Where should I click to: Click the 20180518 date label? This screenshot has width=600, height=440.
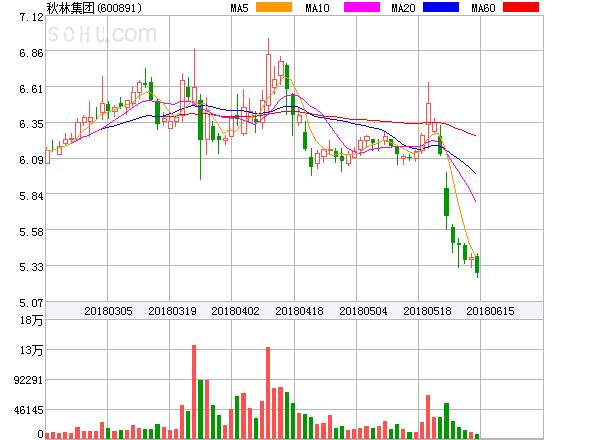point(427,311)
